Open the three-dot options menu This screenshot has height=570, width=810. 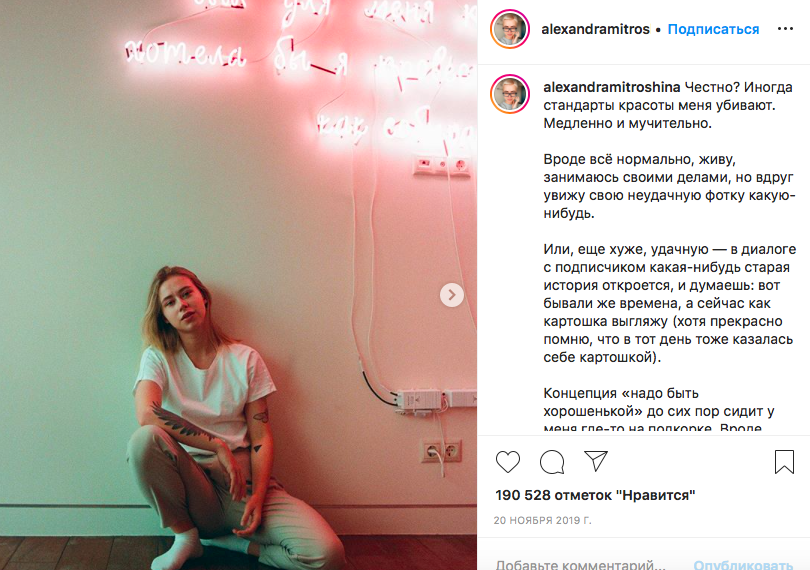785,29
